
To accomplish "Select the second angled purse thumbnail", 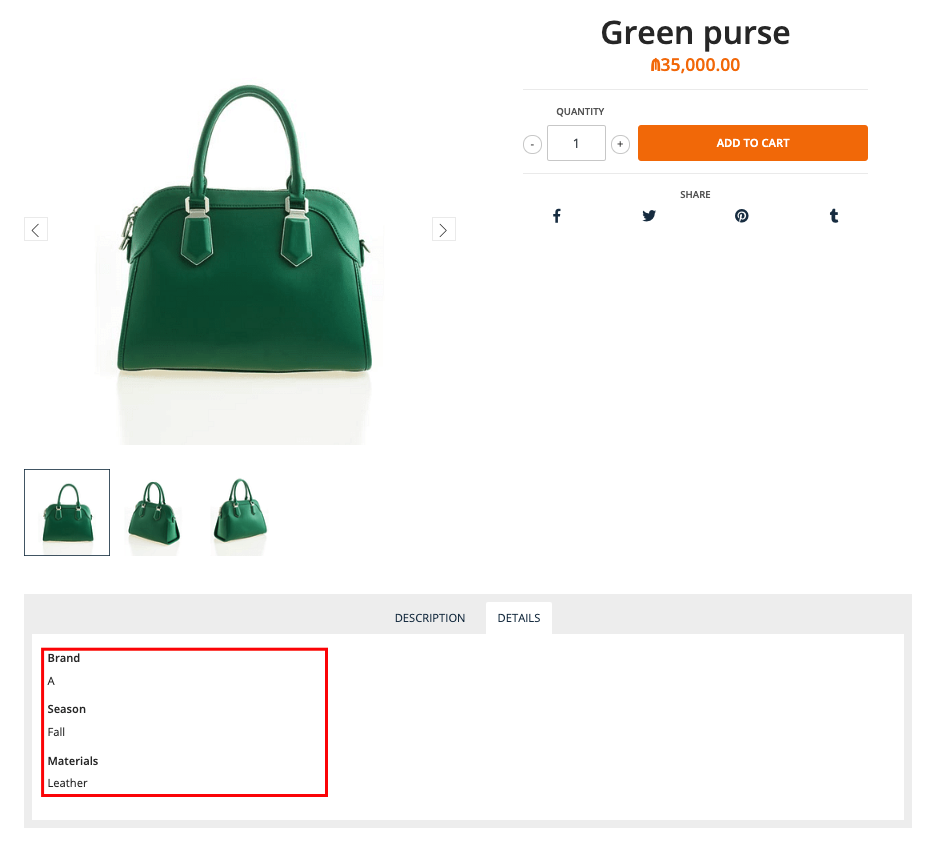I will (154, 513).
